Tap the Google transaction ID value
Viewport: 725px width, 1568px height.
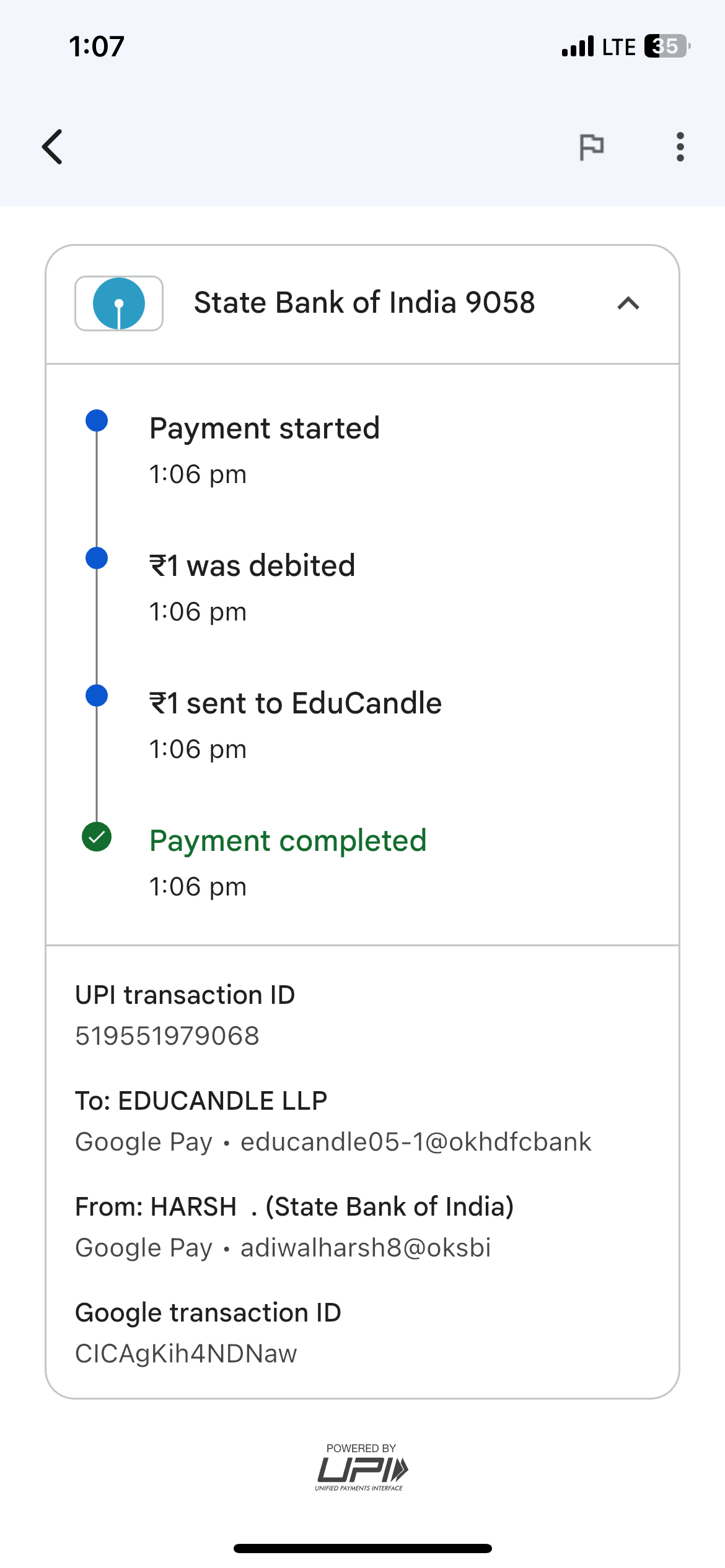(186, 1354)
